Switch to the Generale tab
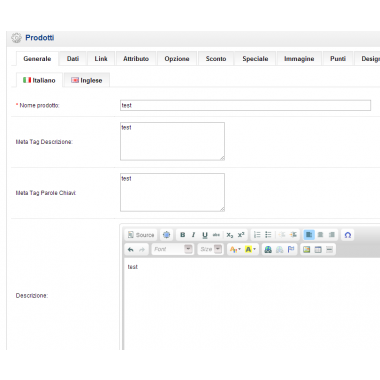Image resolution: width=380 pixels, height=380 pixels. (x=37, y=59)
